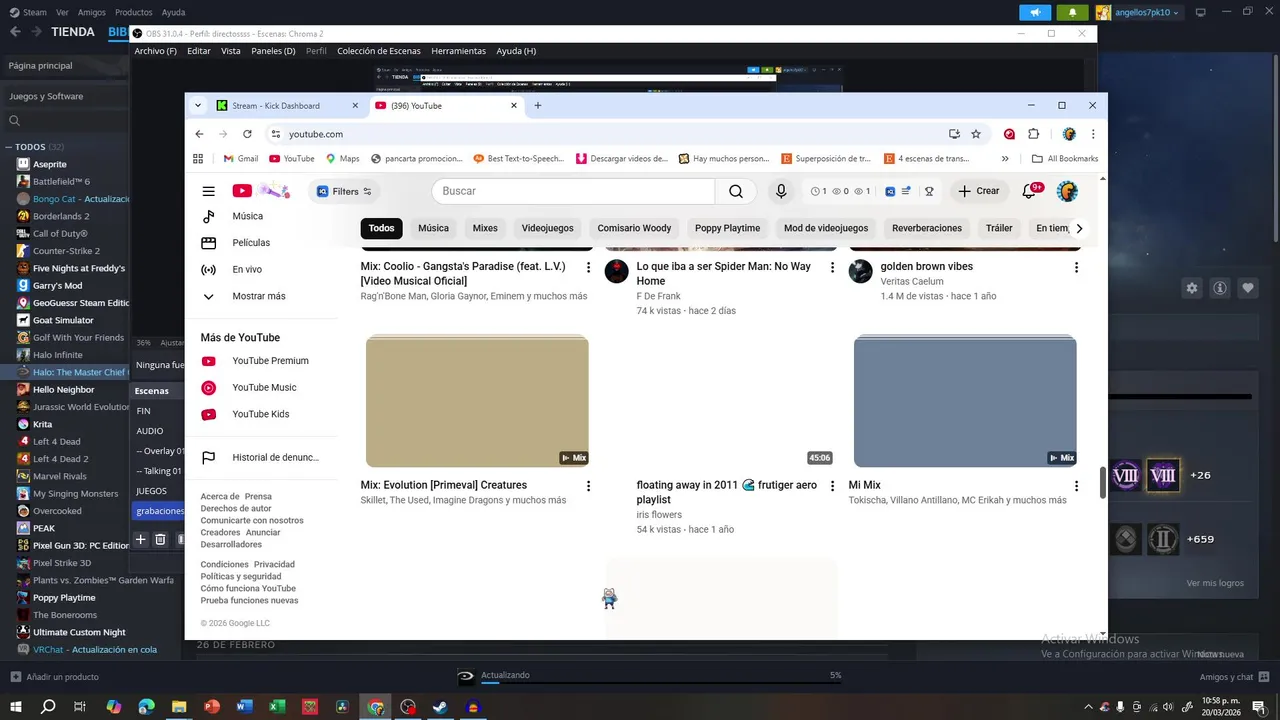Focus the YouTube Buscar search field
The image size is (1280, 720).
[573, 191]
